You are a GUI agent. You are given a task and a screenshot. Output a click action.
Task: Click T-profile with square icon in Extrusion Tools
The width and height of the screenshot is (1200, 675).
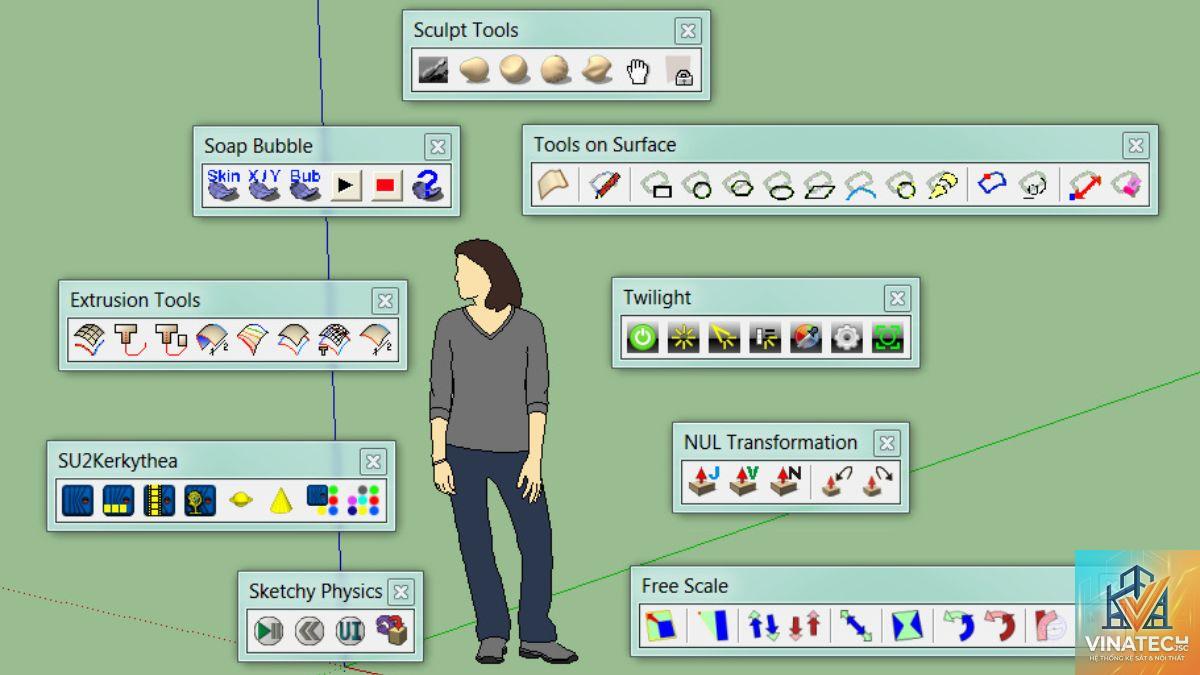pyautogui.click(x=172, y=341)
